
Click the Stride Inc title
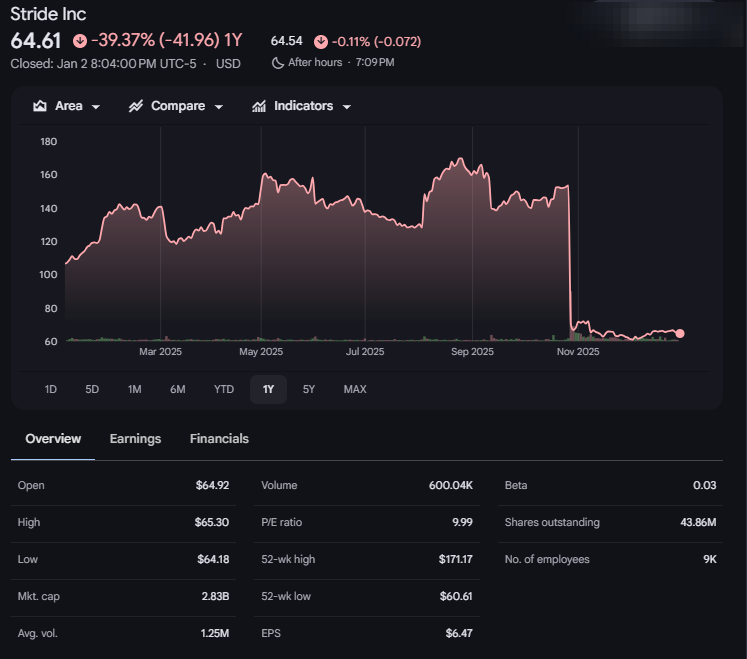pos(48,14)
